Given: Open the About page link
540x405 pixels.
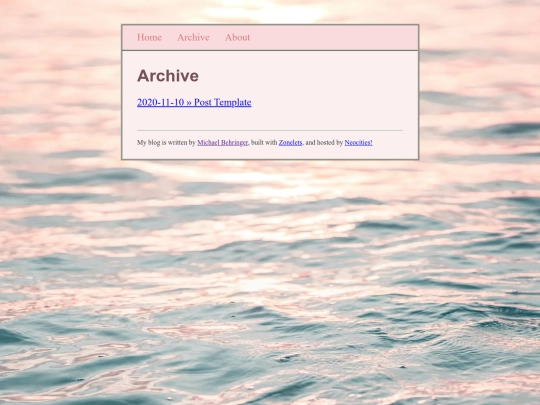Looking at the screenshot, I should click(x=237, y=37).
